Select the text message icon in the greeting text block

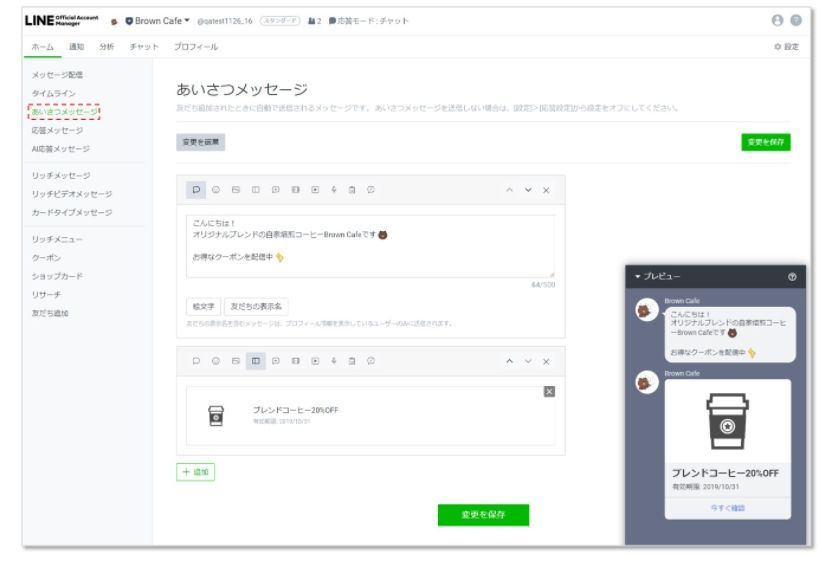(x=196, y=190)
